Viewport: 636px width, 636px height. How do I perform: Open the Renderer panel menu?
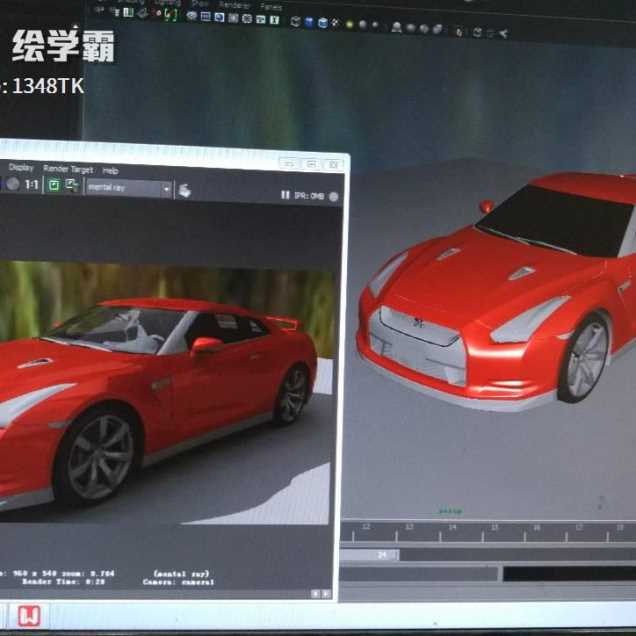(234, 5)
